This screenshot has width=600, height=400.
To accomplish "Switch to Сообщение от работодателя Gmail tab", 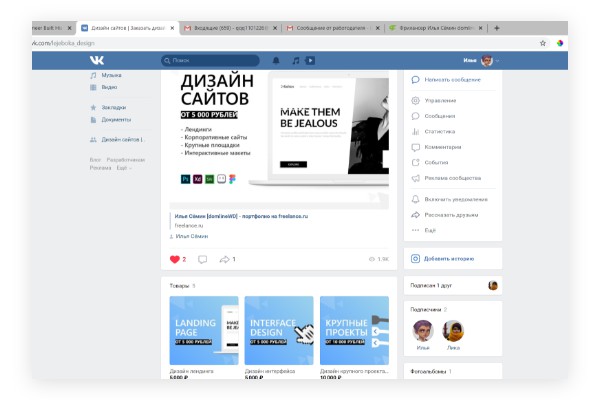I will point(331,28).
